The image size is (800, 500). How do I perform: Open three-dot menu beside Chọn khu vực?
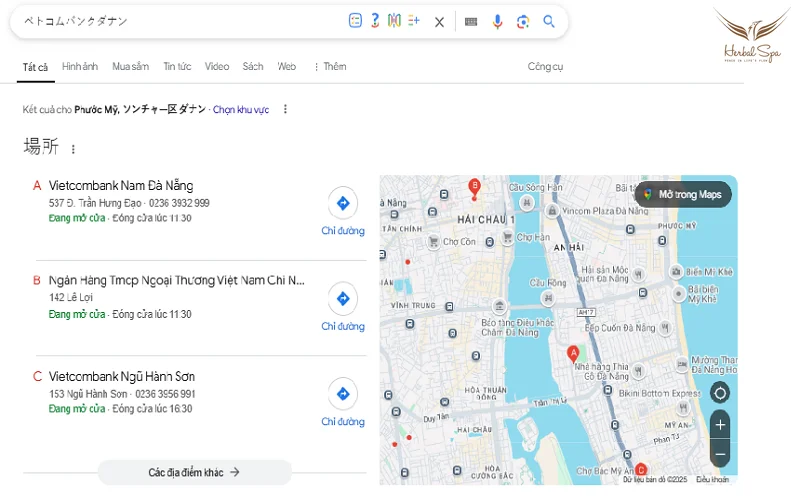tap(285, 109)
